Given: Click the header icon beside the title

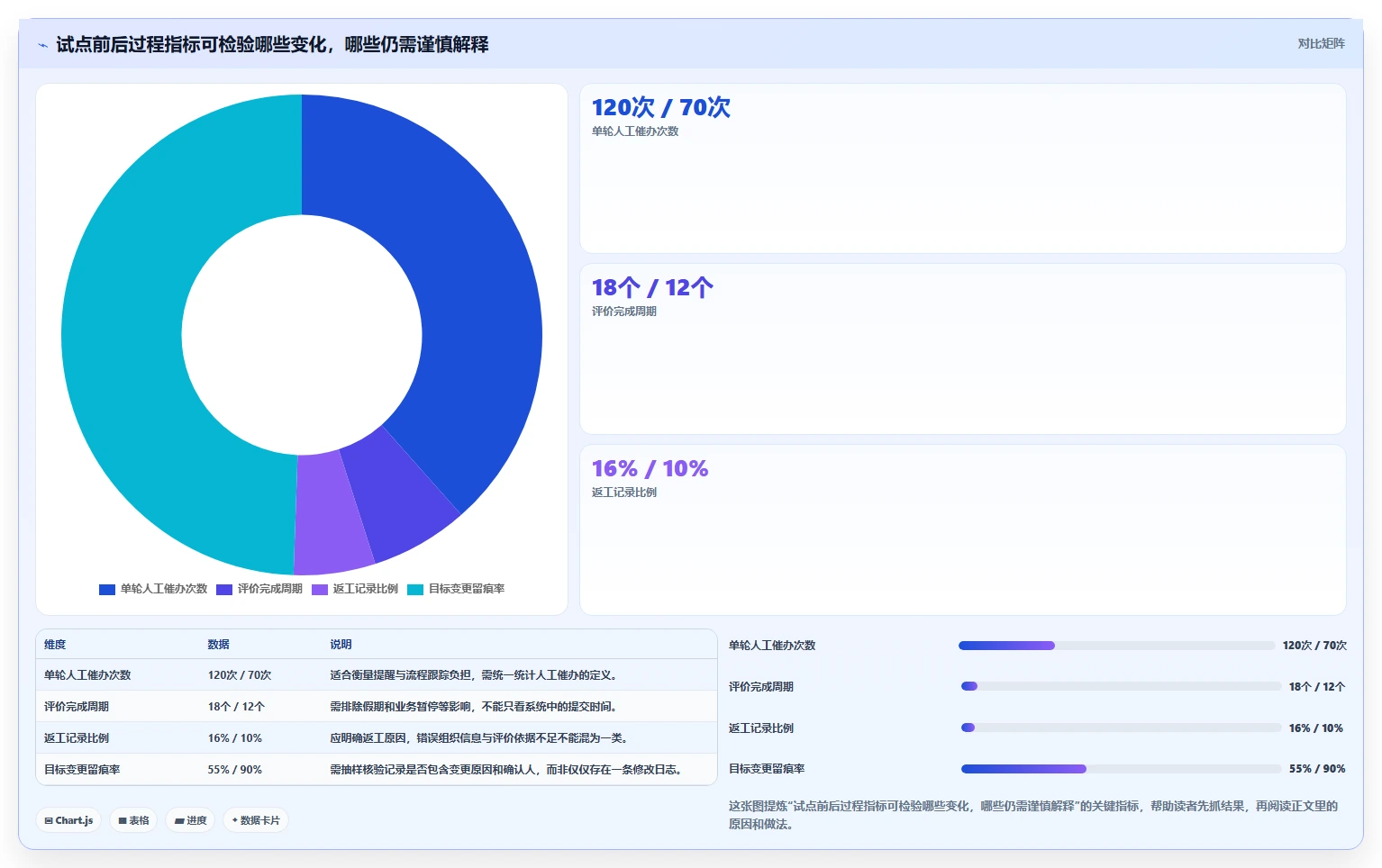Looking at the screenshot, I should click(42, 45).
